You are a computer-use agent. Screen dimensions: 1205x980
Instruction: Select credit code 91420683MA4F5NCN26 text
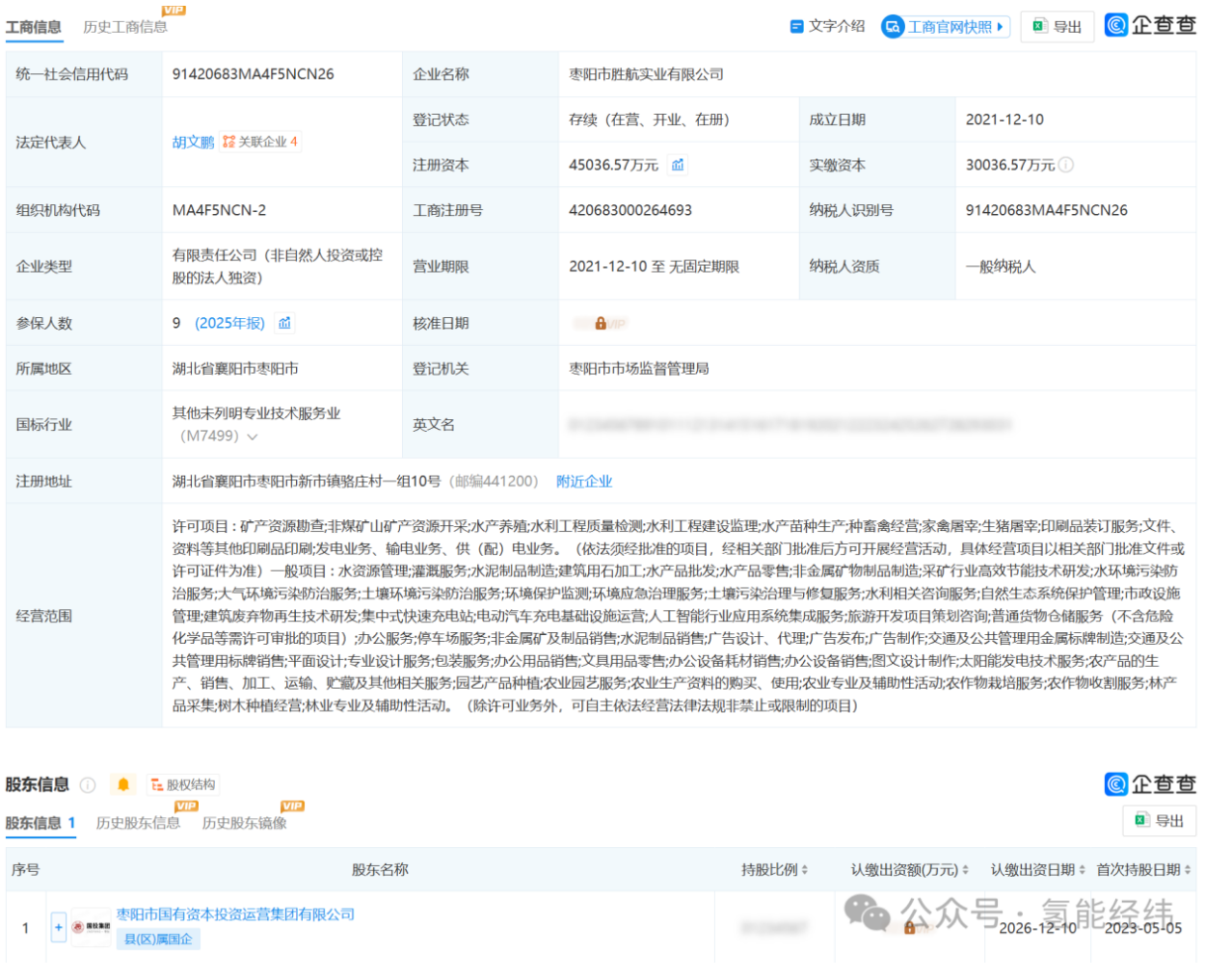[x=254, y=74]
